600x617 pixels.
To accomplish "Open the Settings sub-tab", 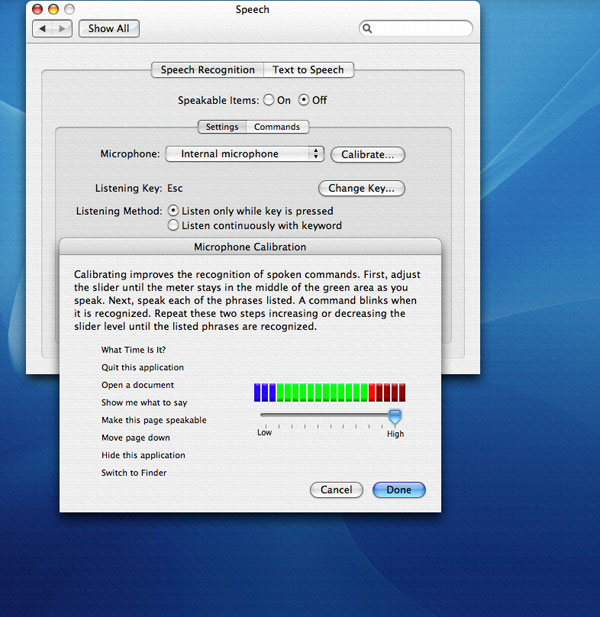I will click(222, 127).
